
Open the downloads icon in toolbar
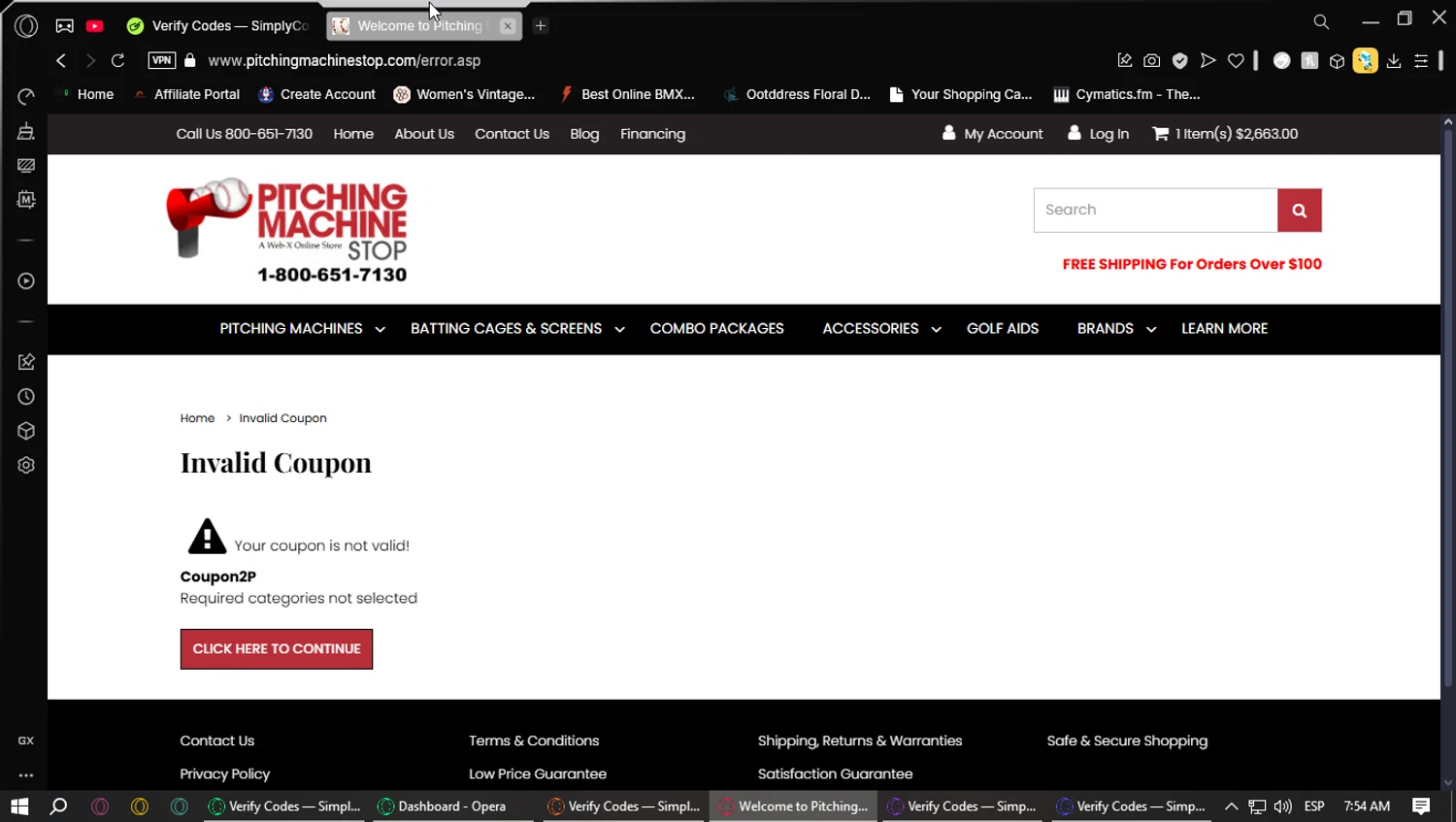click(1394, 60)
